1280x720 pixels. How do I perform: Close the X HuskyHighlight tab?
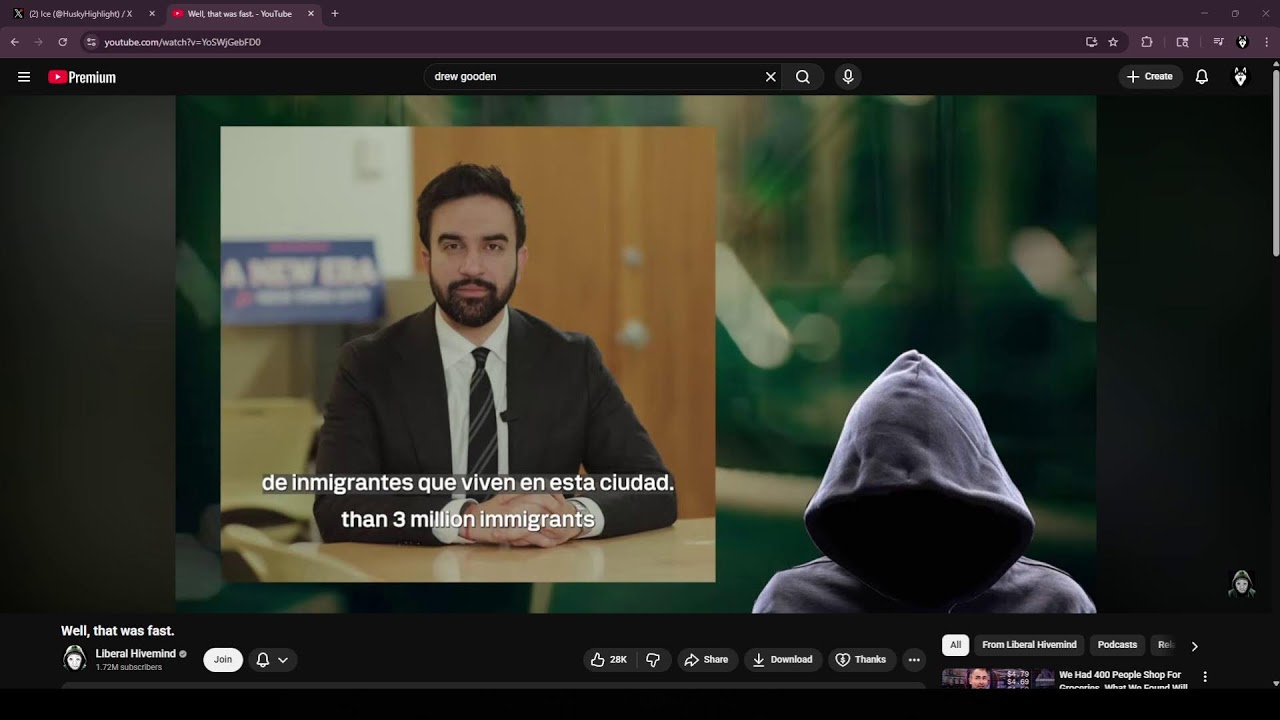click(x=152, y=14)
